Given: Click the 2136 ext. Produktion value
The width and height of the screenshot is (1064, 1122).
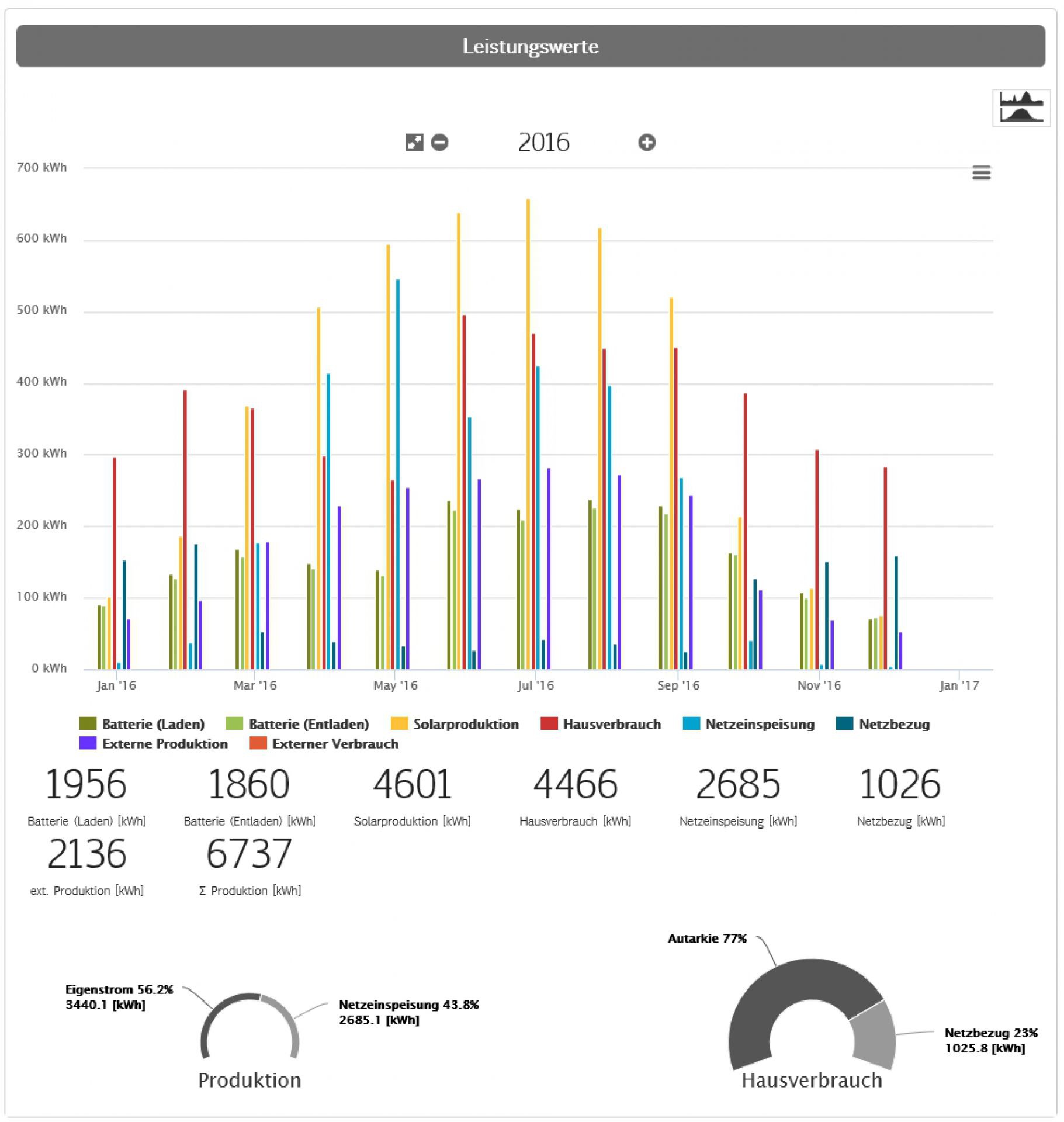Looking at the screenshot, I should click(x=86, y=854).
